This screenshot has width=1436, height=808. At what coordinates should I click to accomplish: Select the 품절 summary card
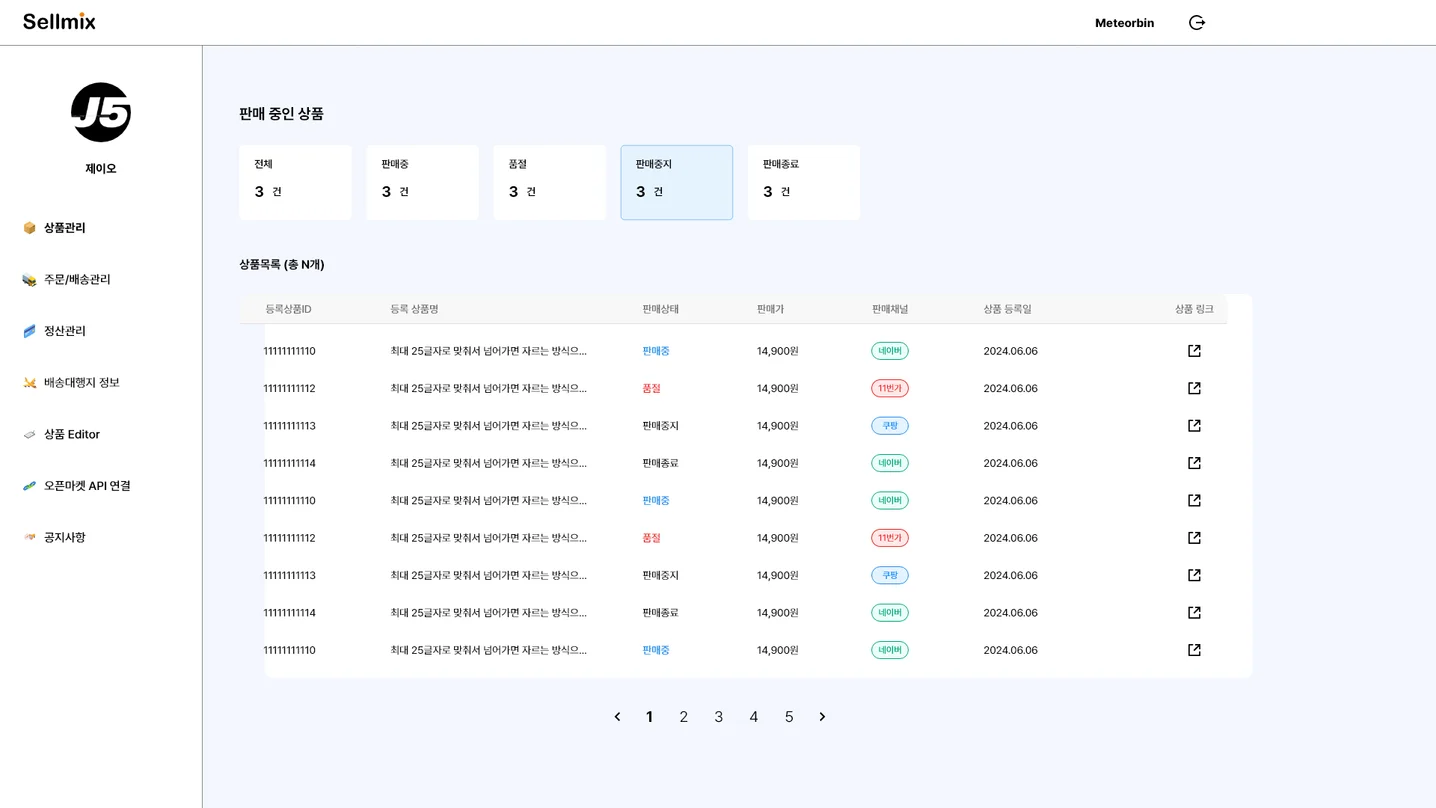click(549, 182)
